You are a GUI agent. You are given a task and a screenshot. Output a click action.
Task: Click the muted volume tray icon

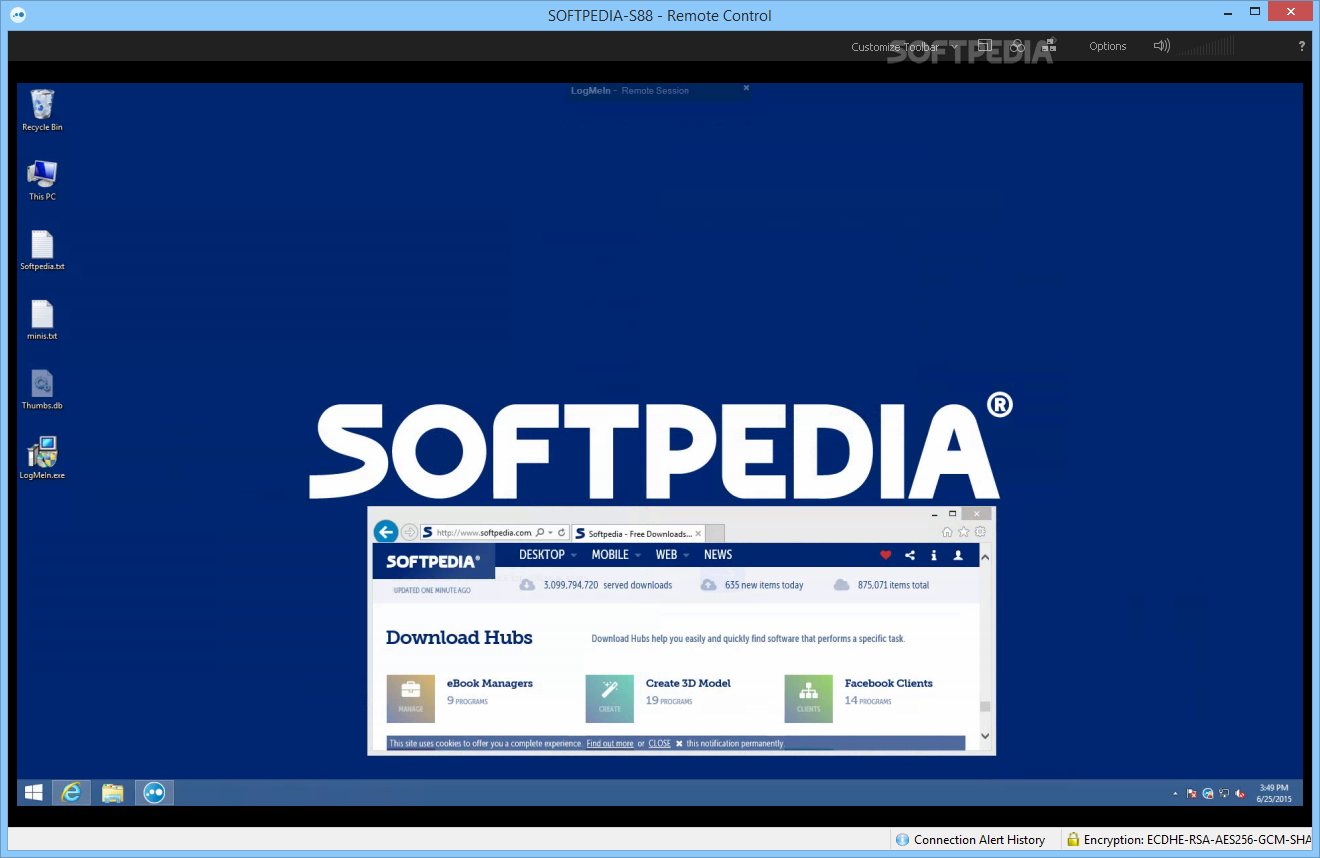coord(1241,794)
